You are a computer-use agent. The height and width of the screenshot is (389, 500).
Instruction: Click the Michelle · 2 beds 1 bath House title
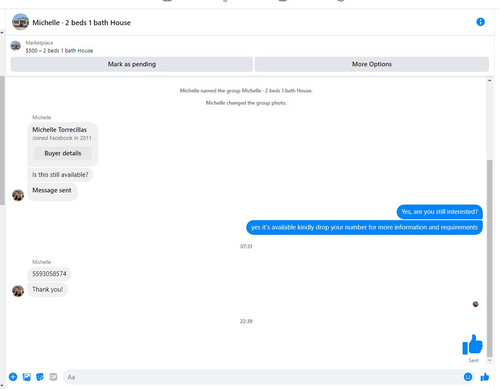(81, 23)
